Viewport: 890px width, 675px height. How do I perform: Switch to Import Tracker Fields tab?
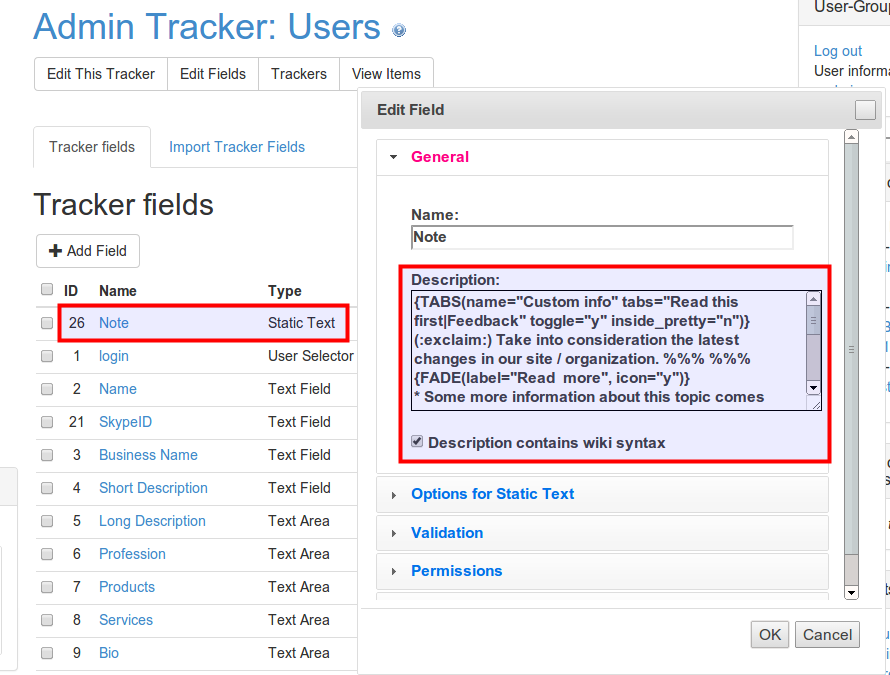(x=237, y=147)
